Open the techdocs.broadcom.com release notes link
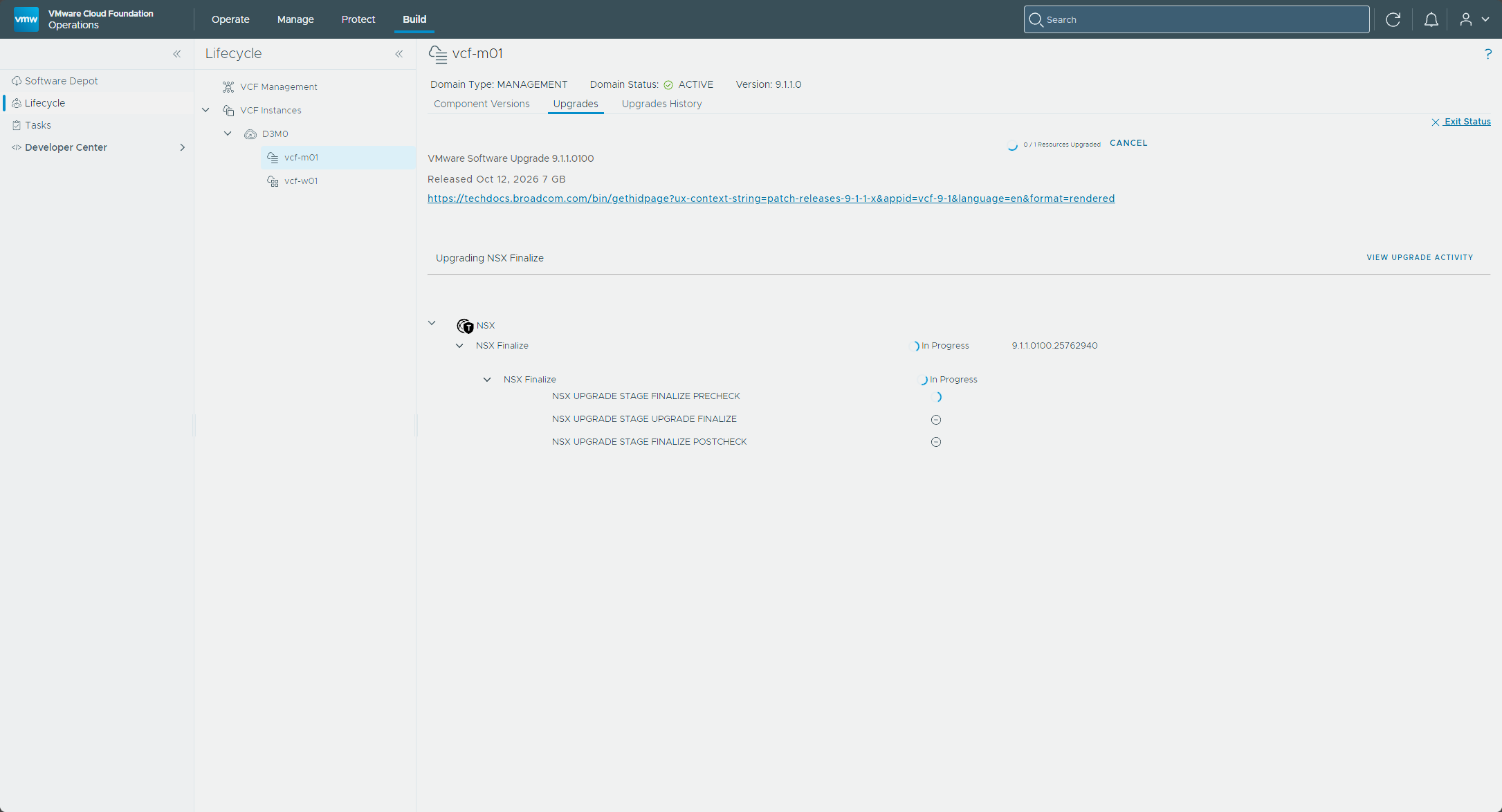This screenshot has height=812, width=1502. [771, 199]
